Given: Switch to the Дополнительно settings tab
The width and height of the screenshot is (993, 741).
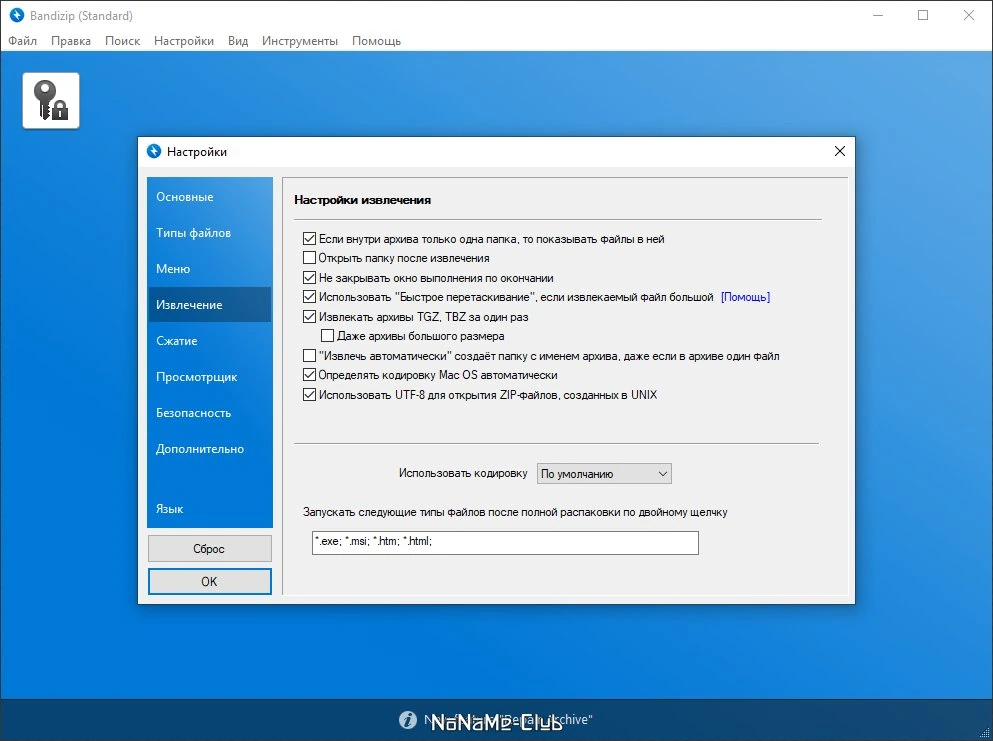Looking at the screenshot, I should click(x=210, y=449).
